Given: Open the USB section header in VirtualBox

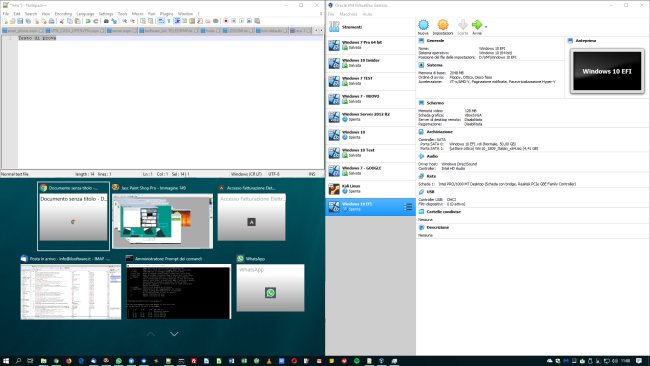Looking at the screenshot, I should tap(431, 192).
